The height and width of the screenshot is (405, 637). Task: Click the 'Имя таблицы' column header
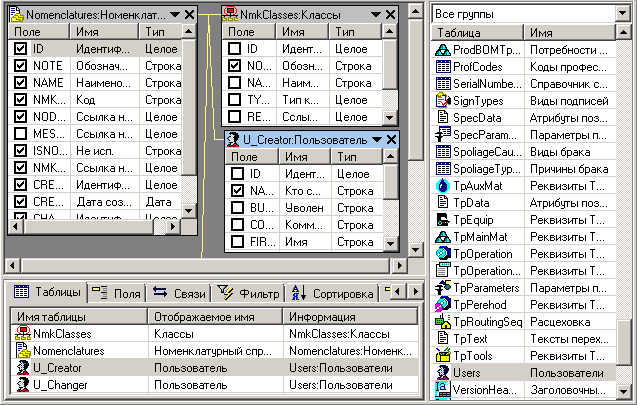[x=76, y=317]
